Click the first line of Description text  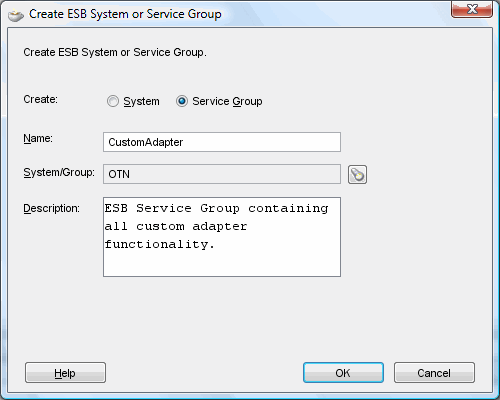click(216, 208)
